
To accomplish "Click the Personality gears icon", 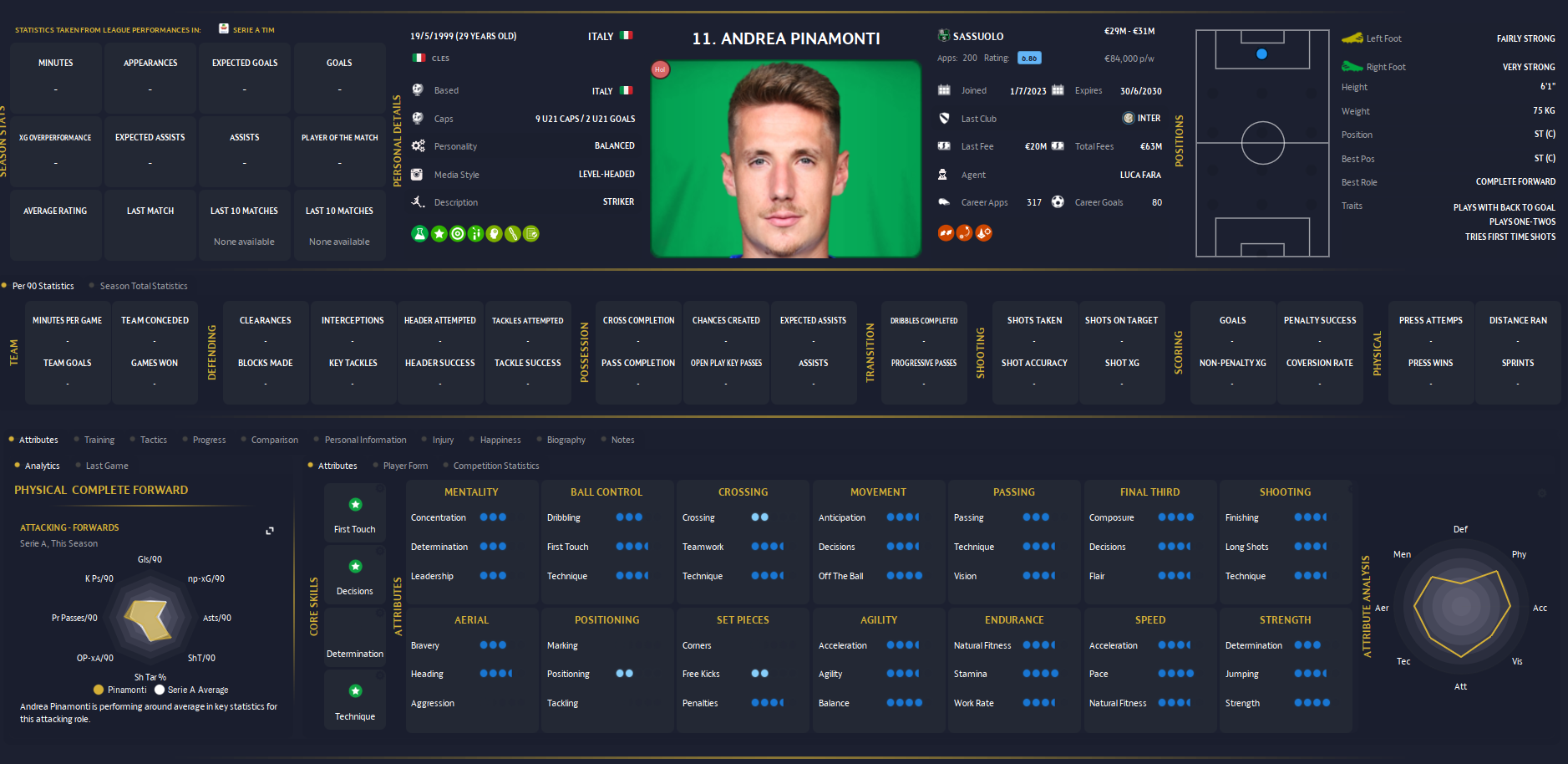I will pyautogui.click(x=418, y=145).
